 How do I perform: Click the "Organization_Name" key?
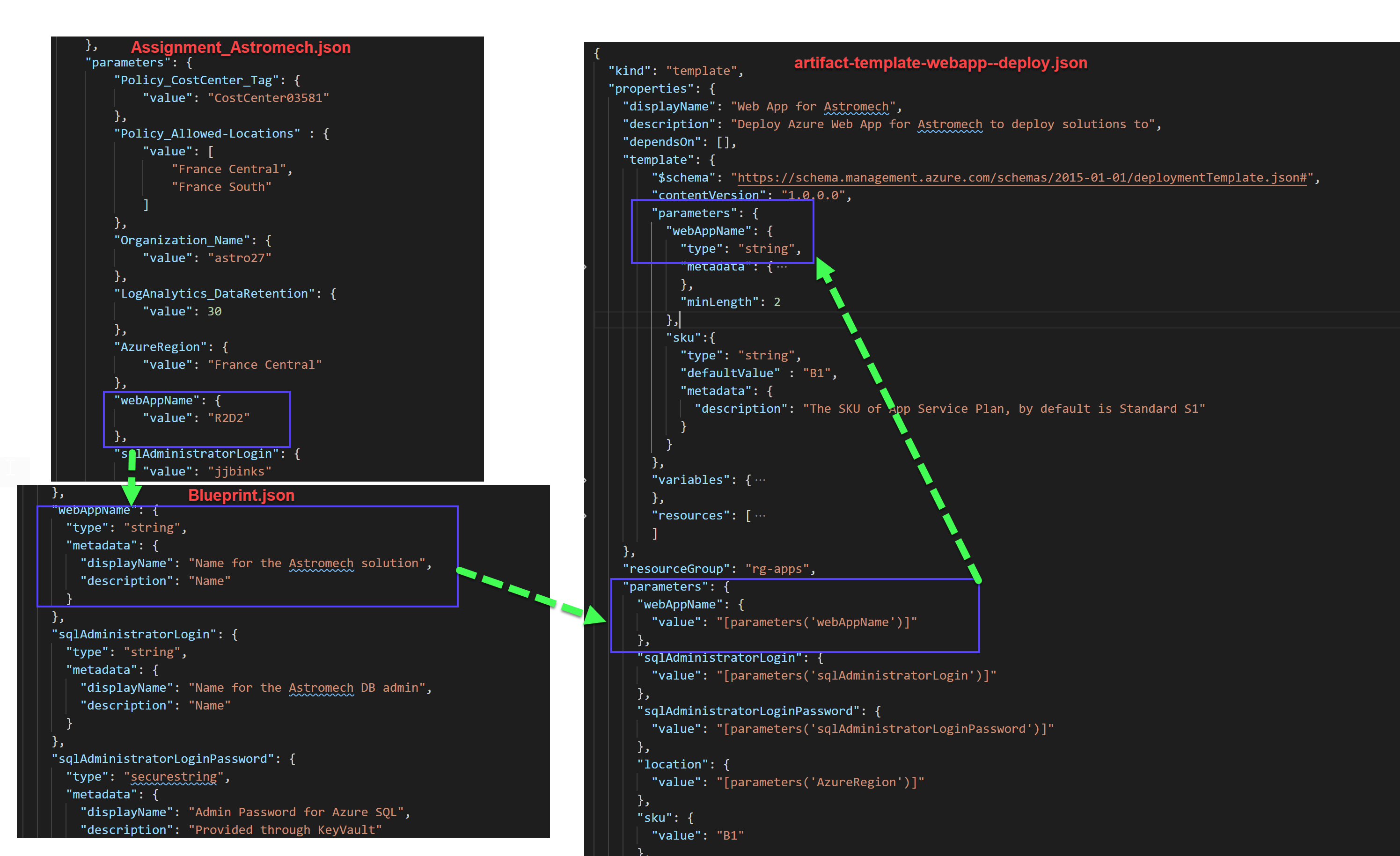(x=182, y=240)
